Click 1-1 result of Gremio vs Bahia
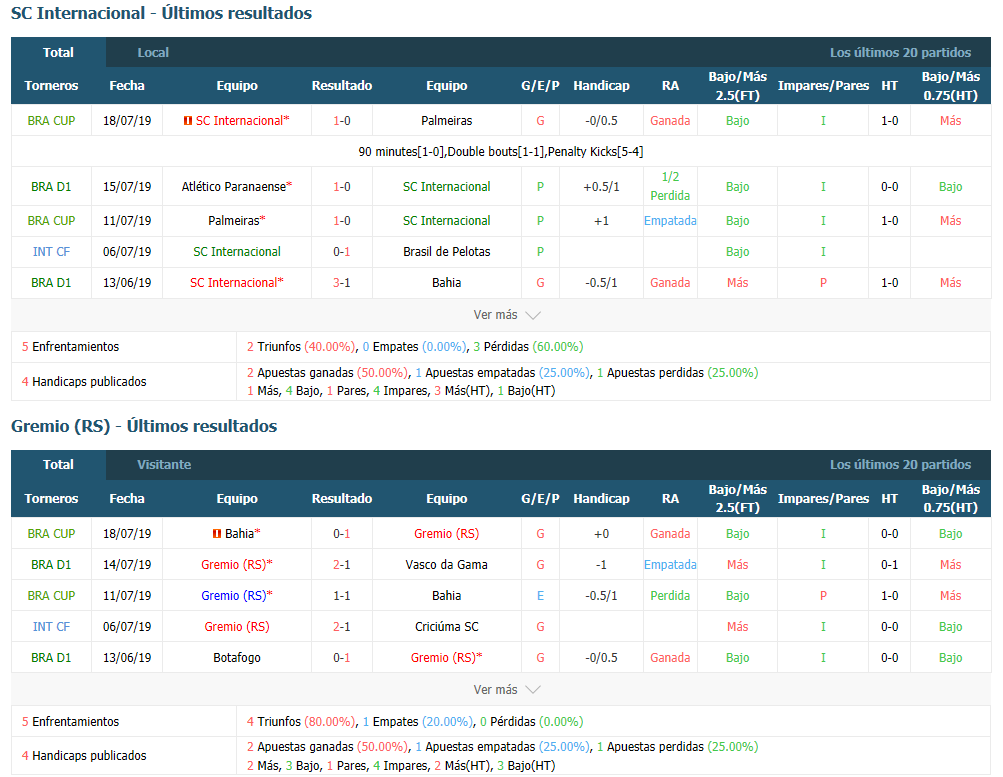Image resolution: width=1003 pixels, height=777 pixels. pyautogui.click(x=342, y=595)
